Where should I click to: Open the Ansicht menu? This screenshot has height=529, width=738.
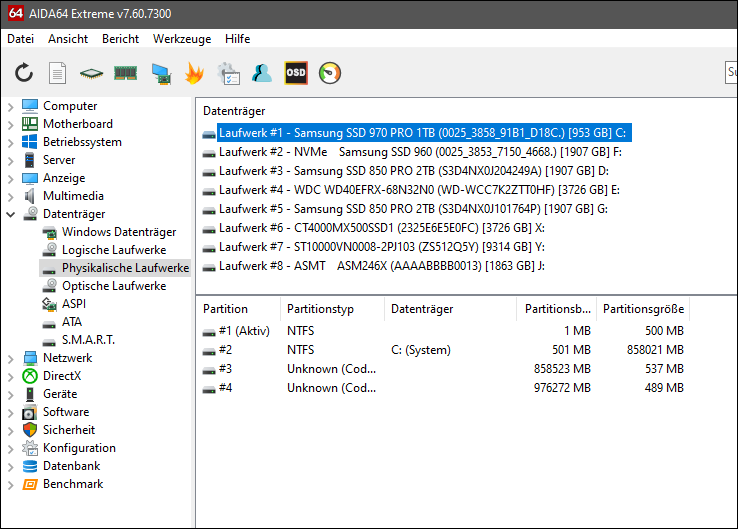[x=68, y=39]
